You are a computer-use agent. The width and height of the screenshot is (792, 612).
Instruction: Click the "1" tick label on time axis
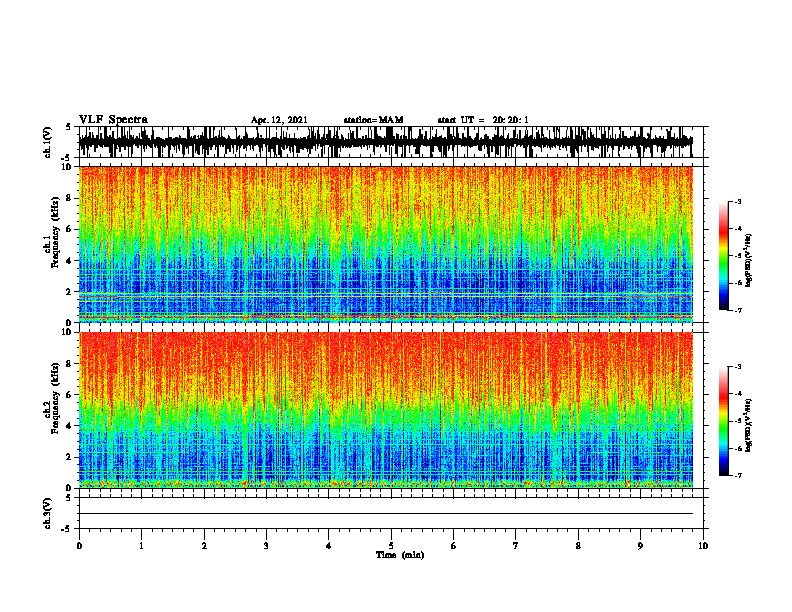[141, 545]
